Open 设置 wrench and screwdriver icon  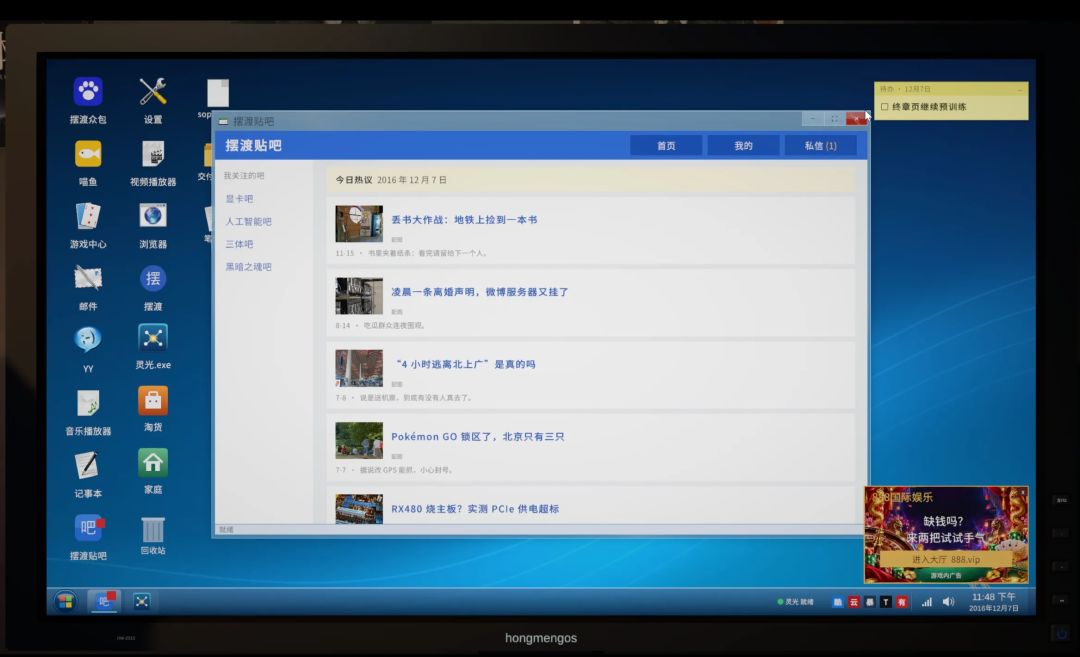tap(153, 92)
